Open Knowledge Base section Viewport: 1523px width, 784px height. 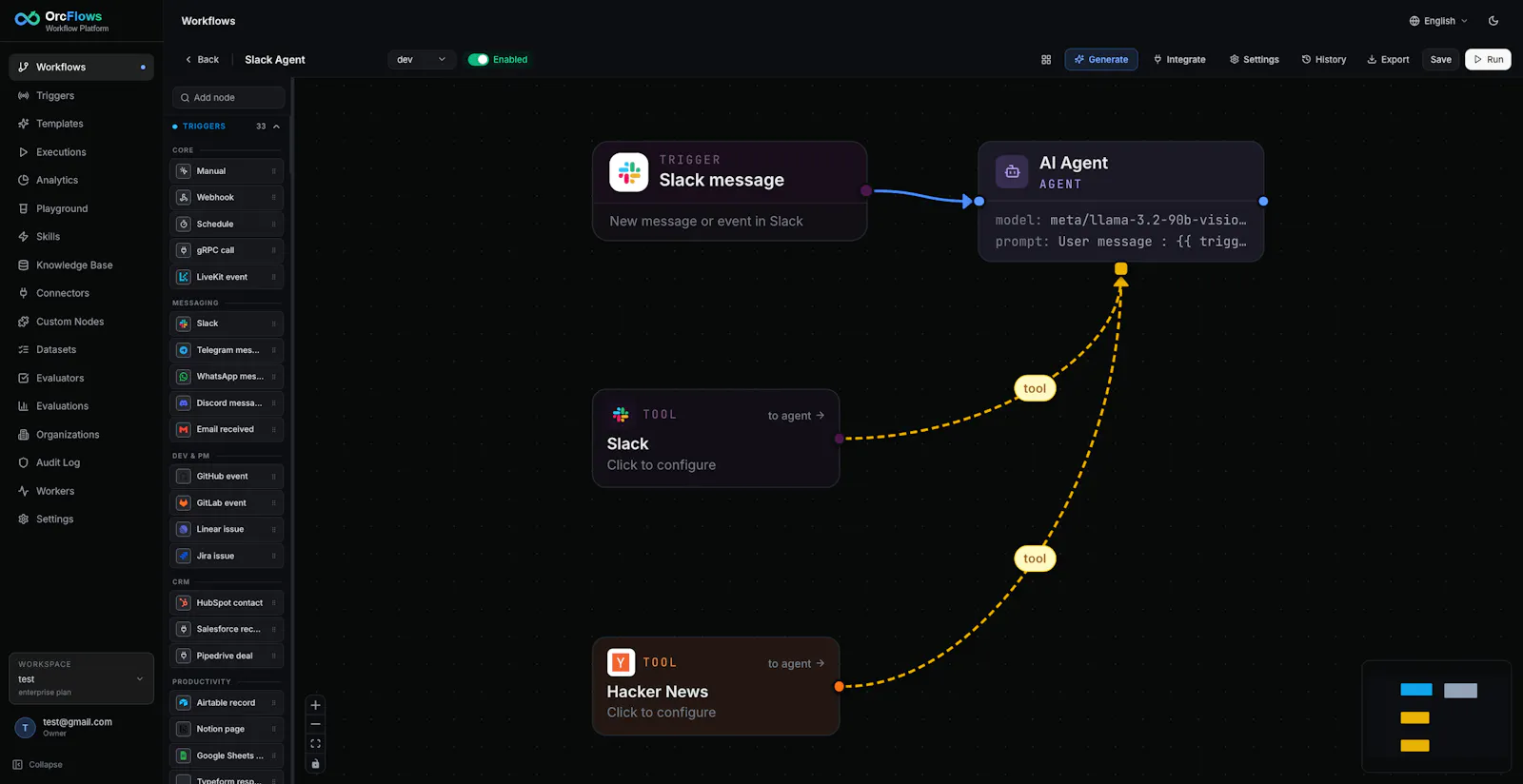tap(81, 265)
